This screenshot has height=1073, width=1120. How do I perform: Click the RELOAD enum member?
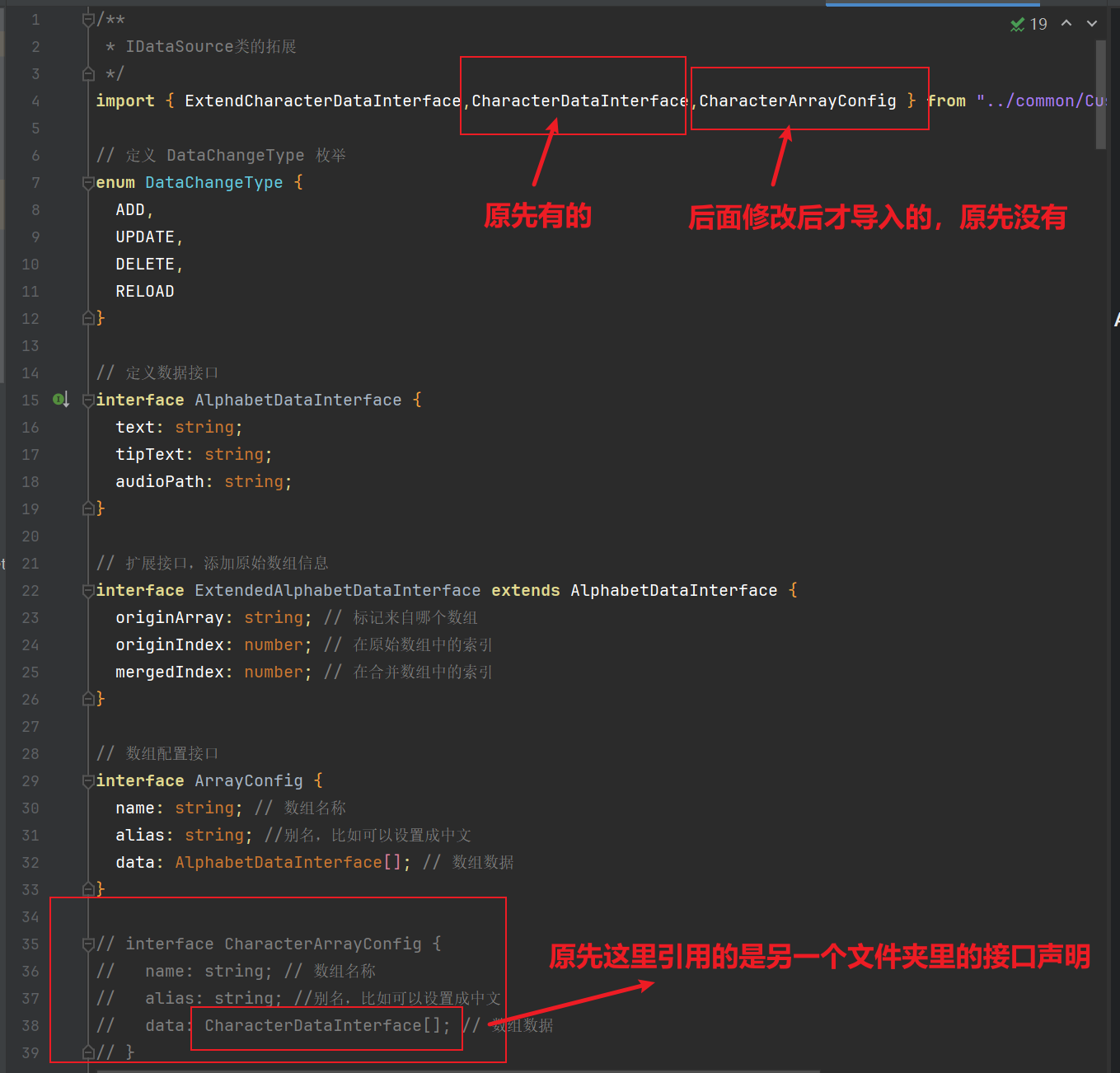(145, 291)
